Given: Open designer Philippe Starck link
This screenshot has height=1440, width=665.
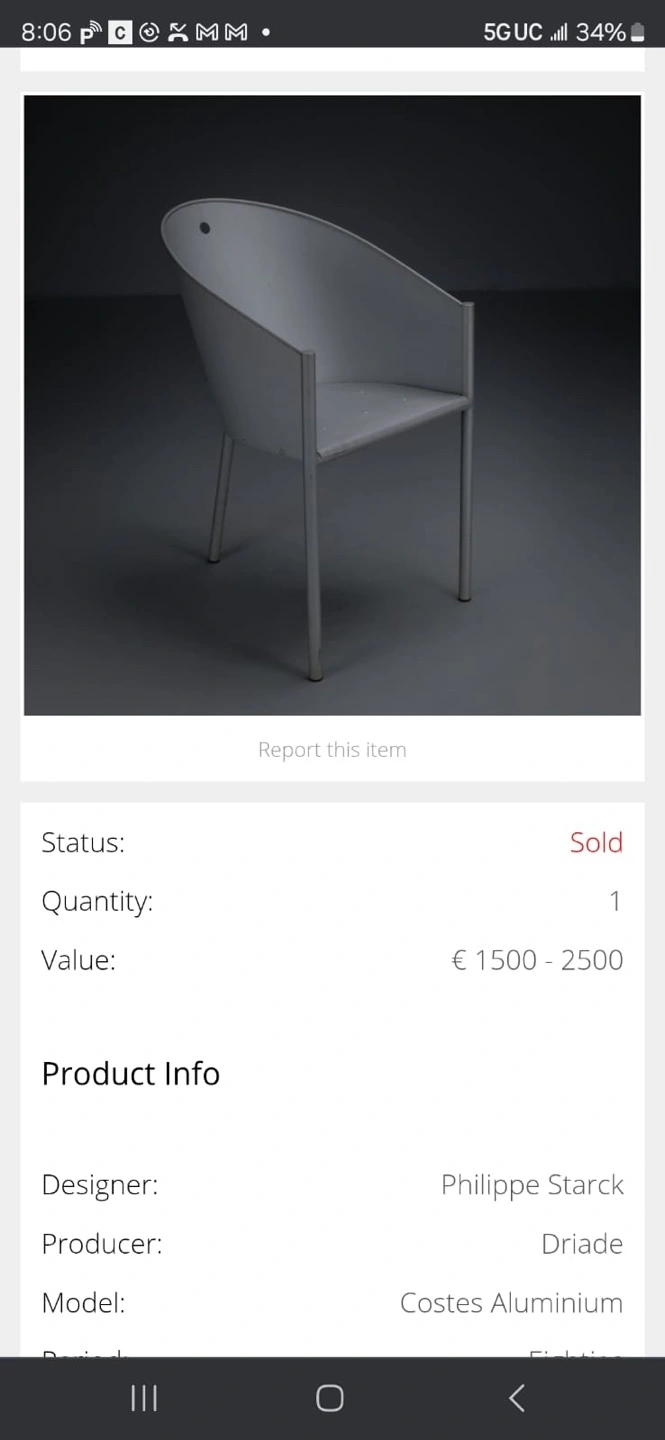Looking at the screenshot, I should click(x=532, y=1185).
